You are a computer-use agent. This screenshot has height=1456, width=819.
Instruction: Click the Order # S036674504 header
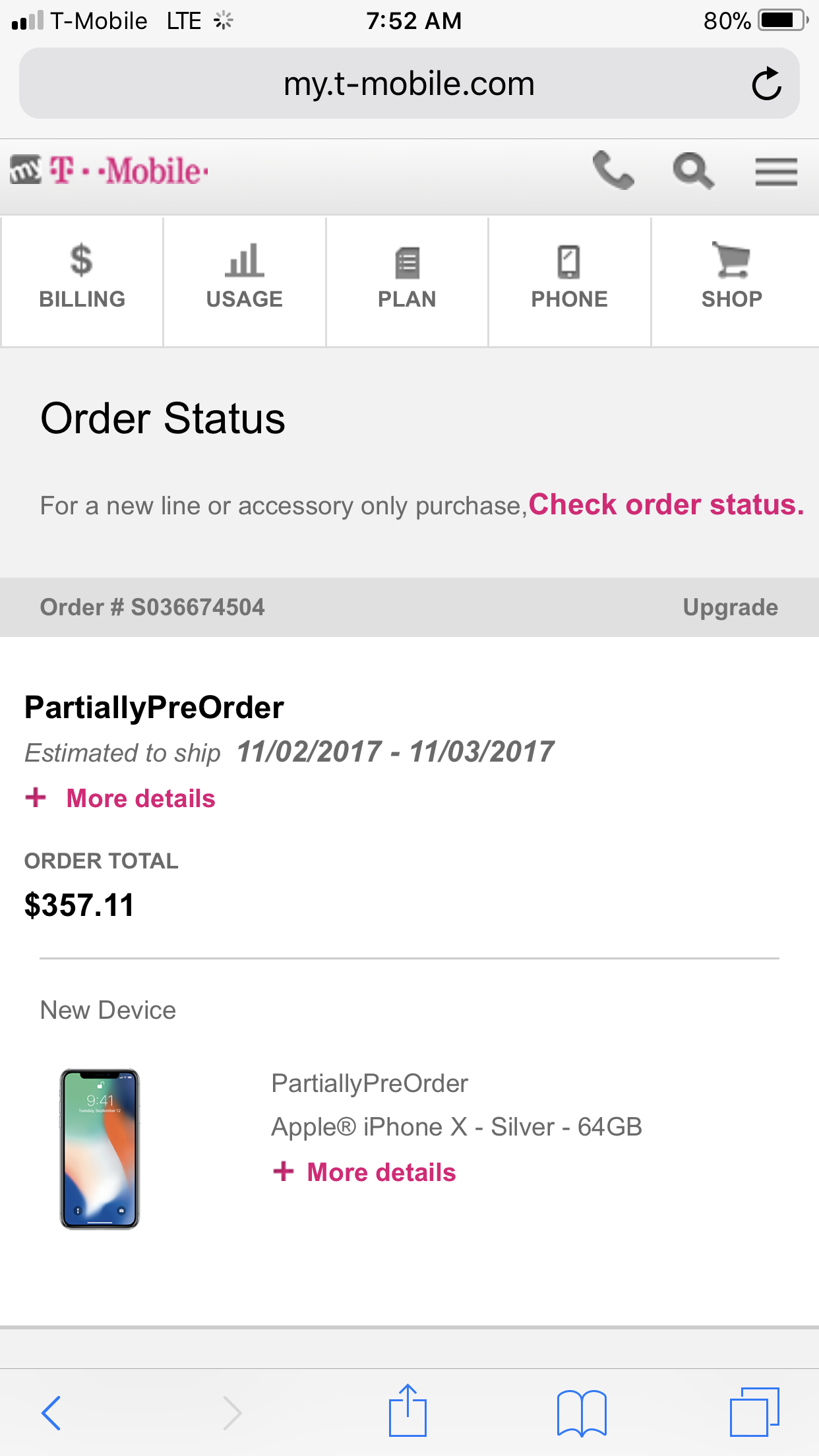tap(152, 607)
